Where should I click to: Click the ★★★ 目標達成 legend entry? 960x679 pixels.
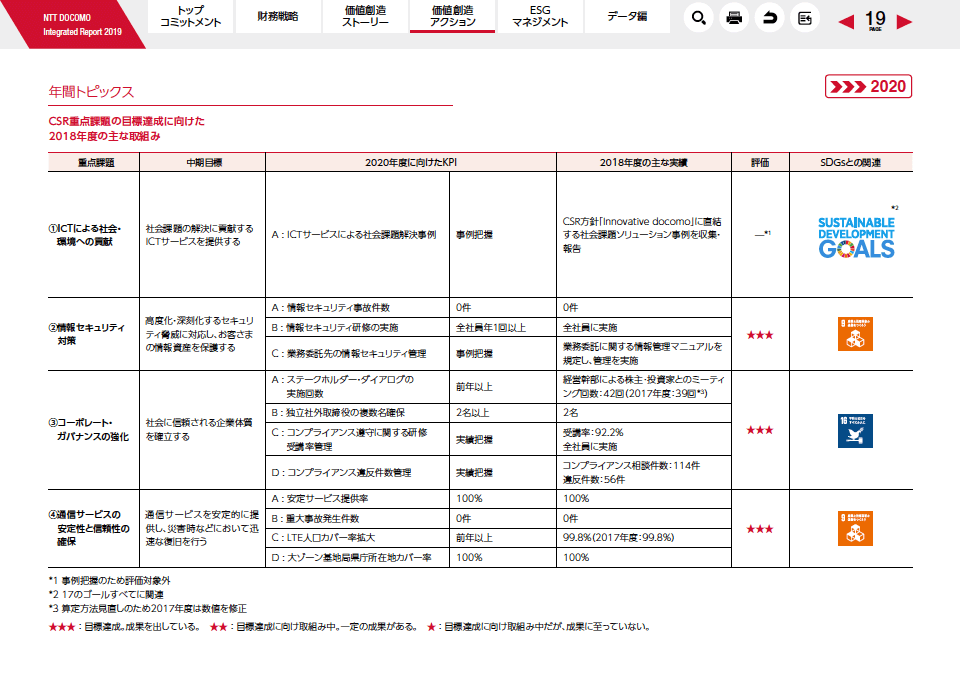point(125,627)
